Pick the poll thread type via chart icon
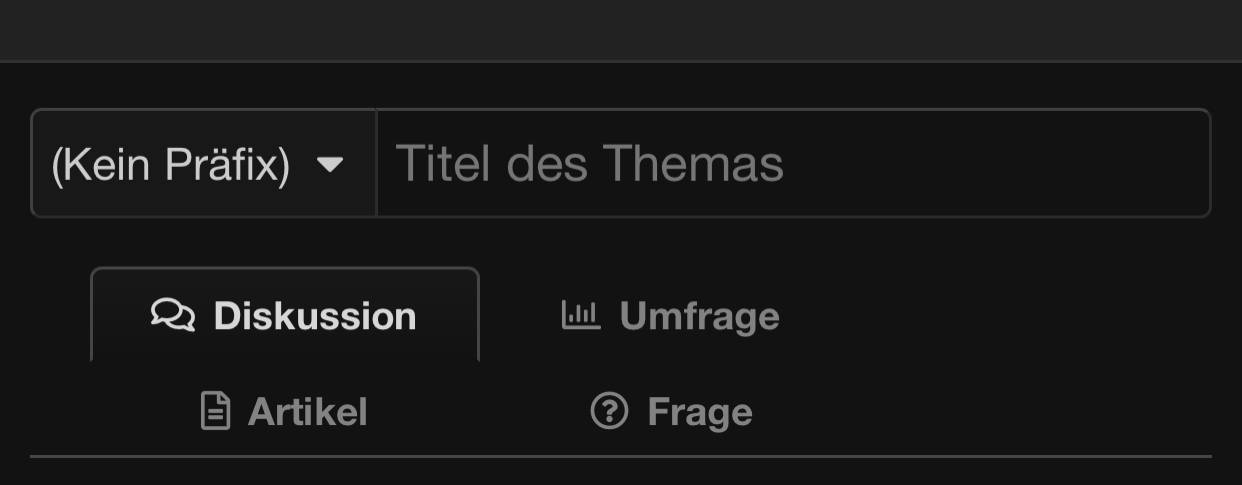The height and width of the screenshot is (485, 1242). 581,315
